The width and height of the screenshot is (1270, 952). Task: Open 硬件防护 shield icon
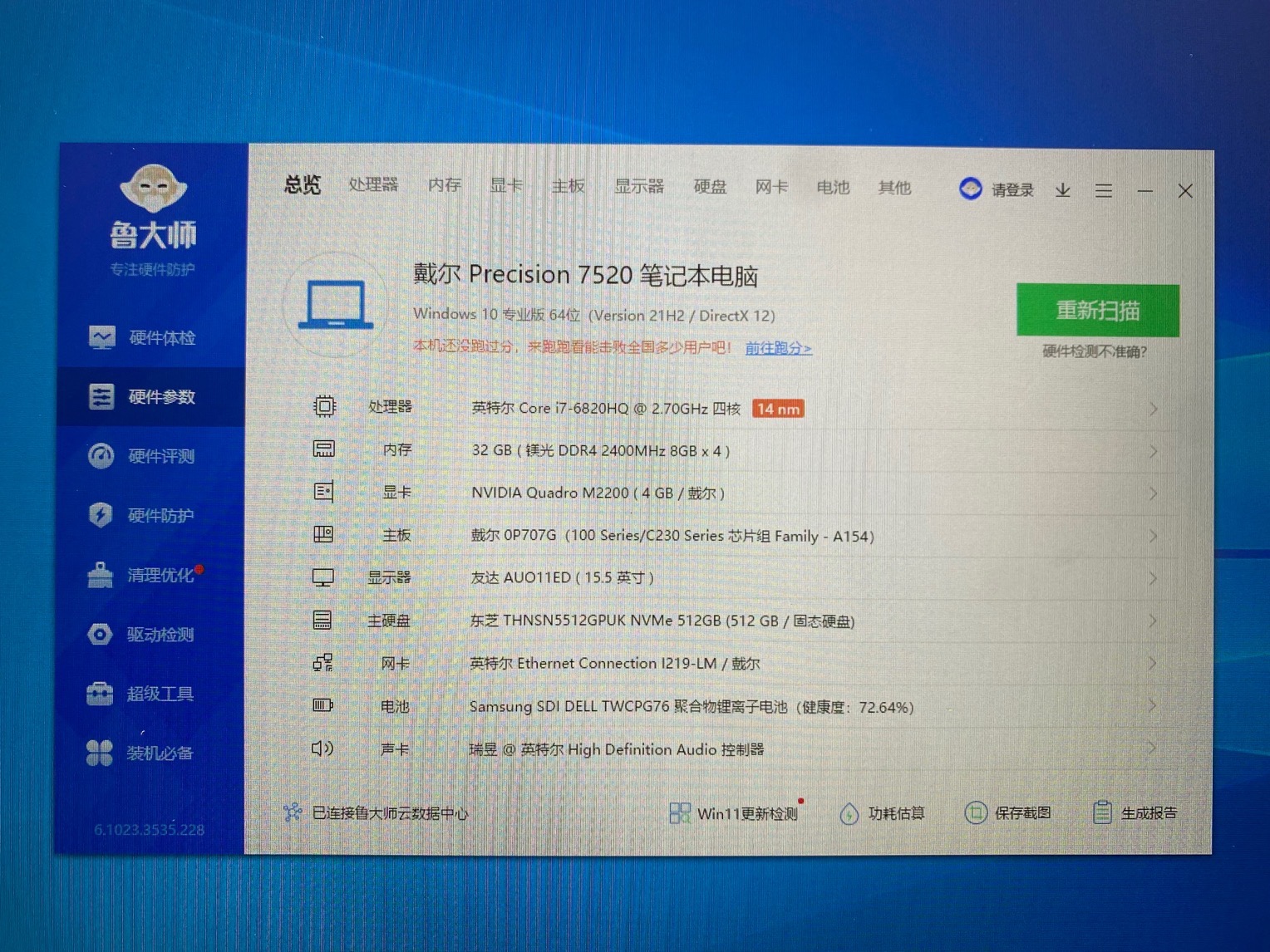pos(101,515)
